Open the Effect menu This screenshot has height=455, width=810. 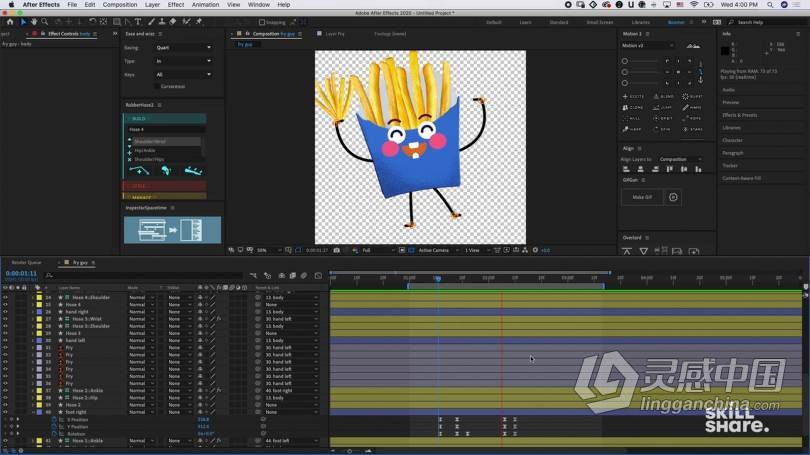tap(176, 5)
